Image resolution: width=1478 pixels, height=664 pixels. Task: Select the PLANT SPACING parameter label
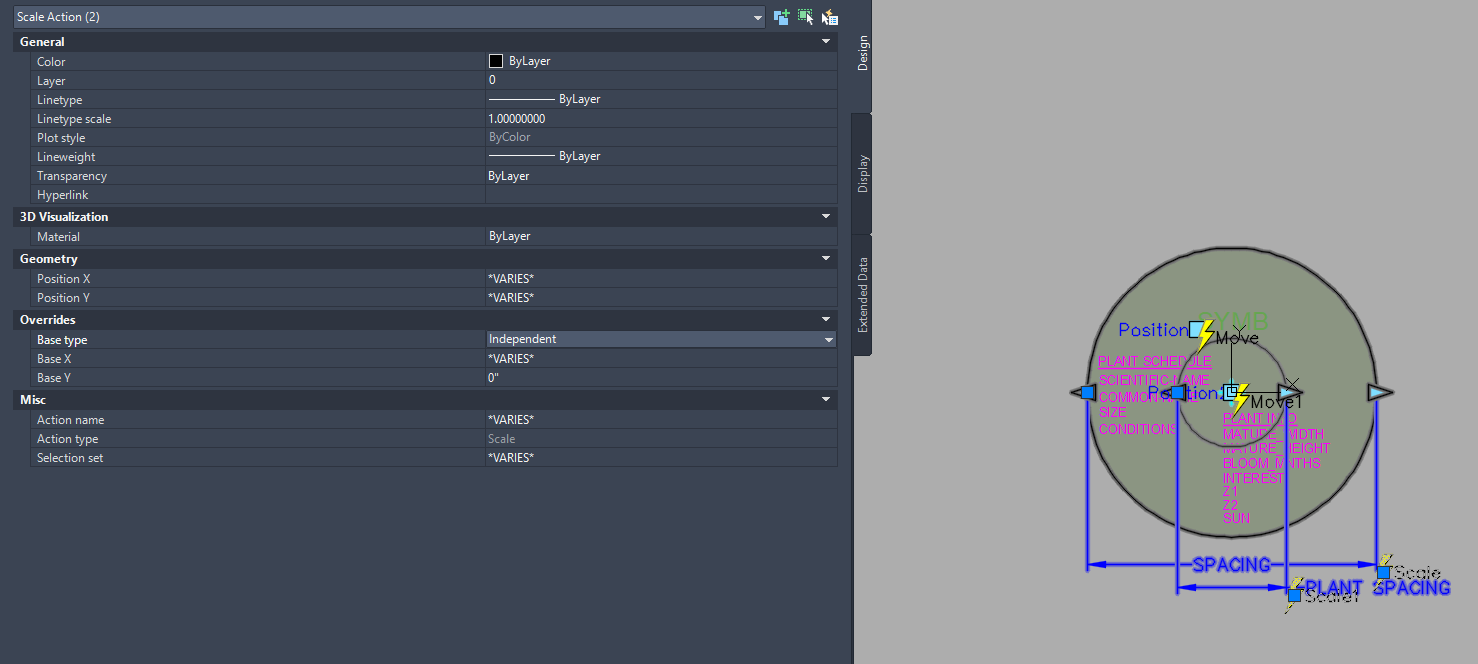click(1378, 588)
